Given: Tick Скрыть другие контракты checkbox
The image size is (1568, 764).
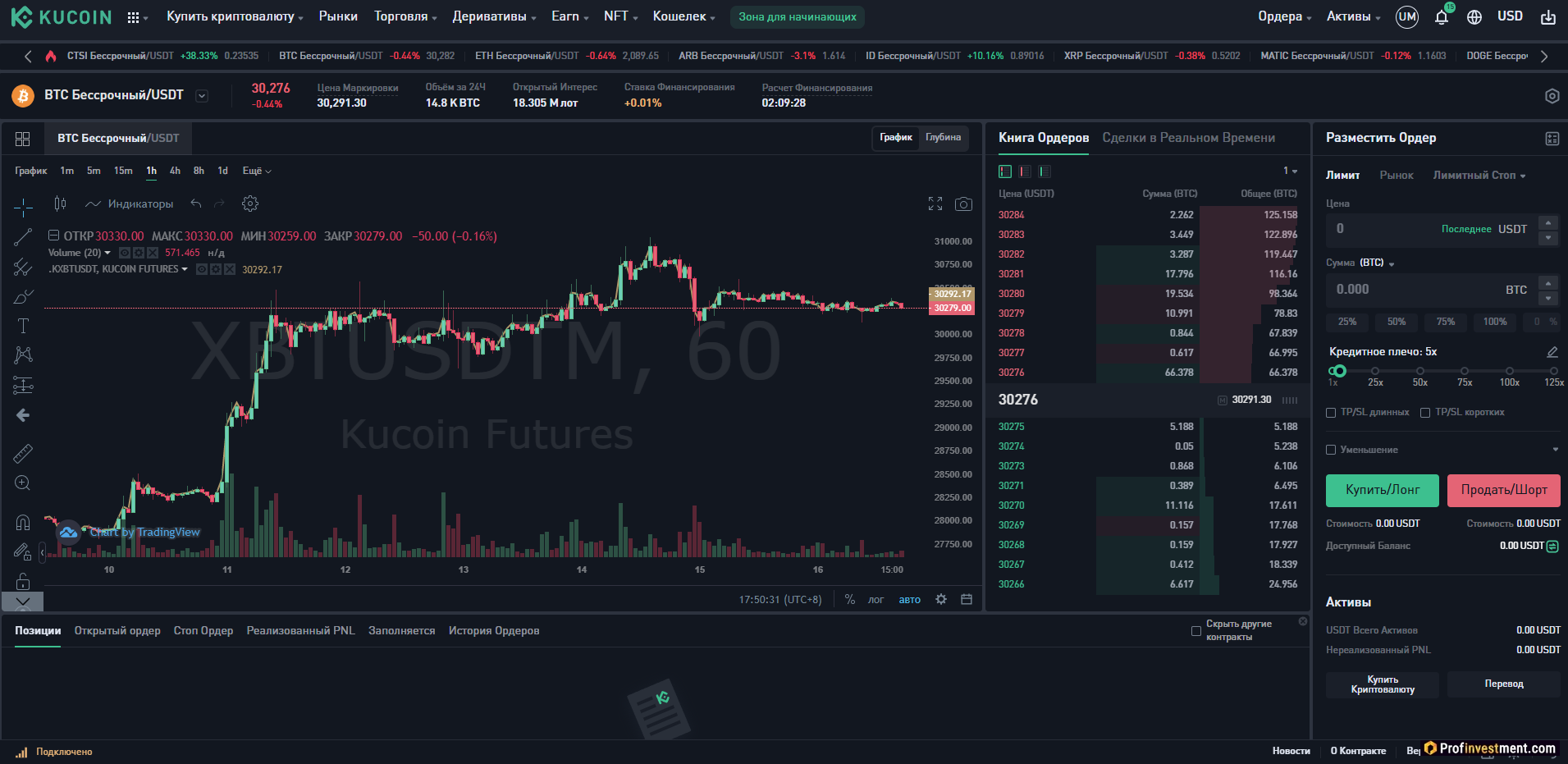Looking at the screenshot, I should click(x=1196, y=631).
